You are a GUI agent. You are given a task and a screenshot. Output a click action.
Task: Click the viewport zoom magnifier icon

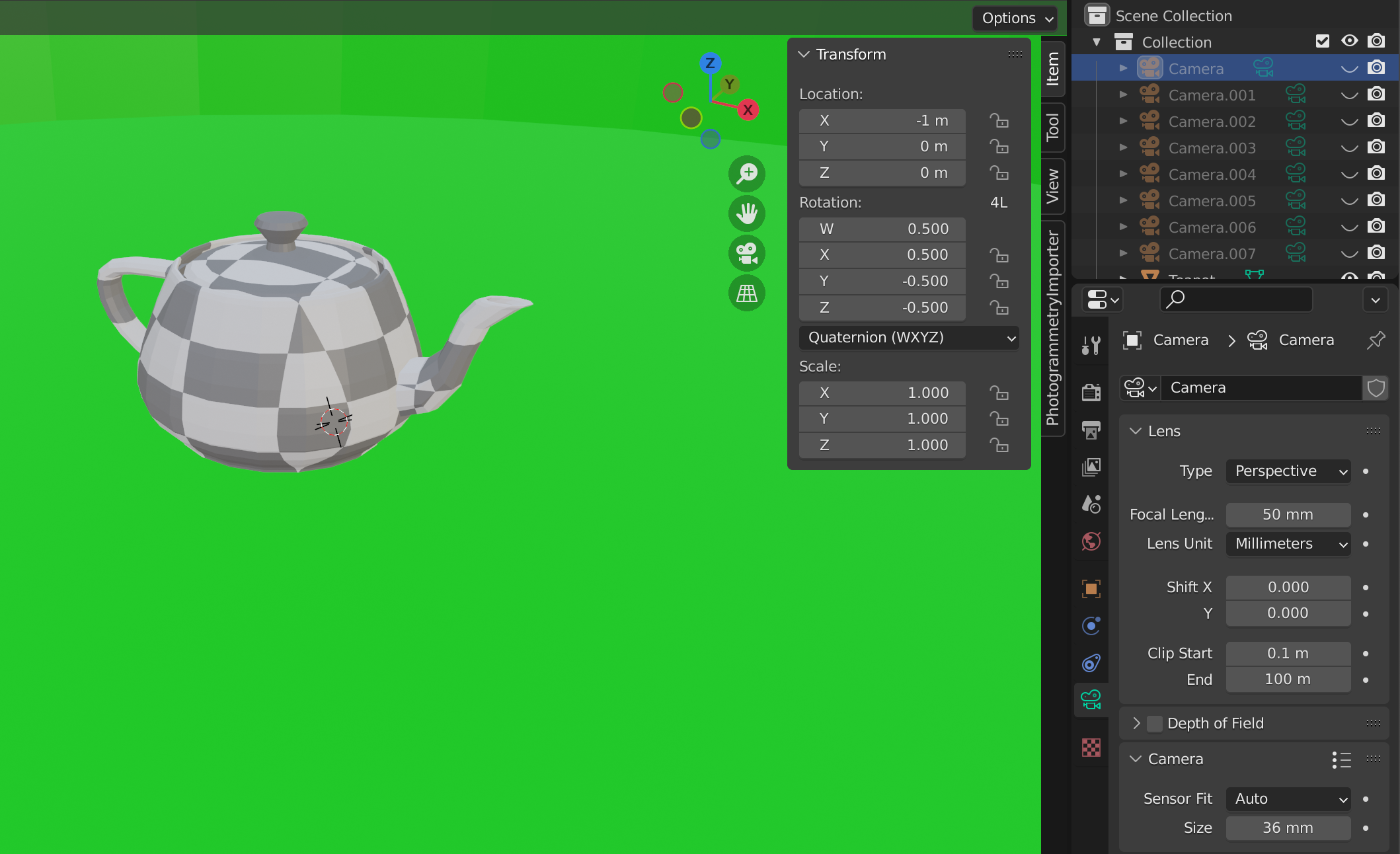[746, 174]
